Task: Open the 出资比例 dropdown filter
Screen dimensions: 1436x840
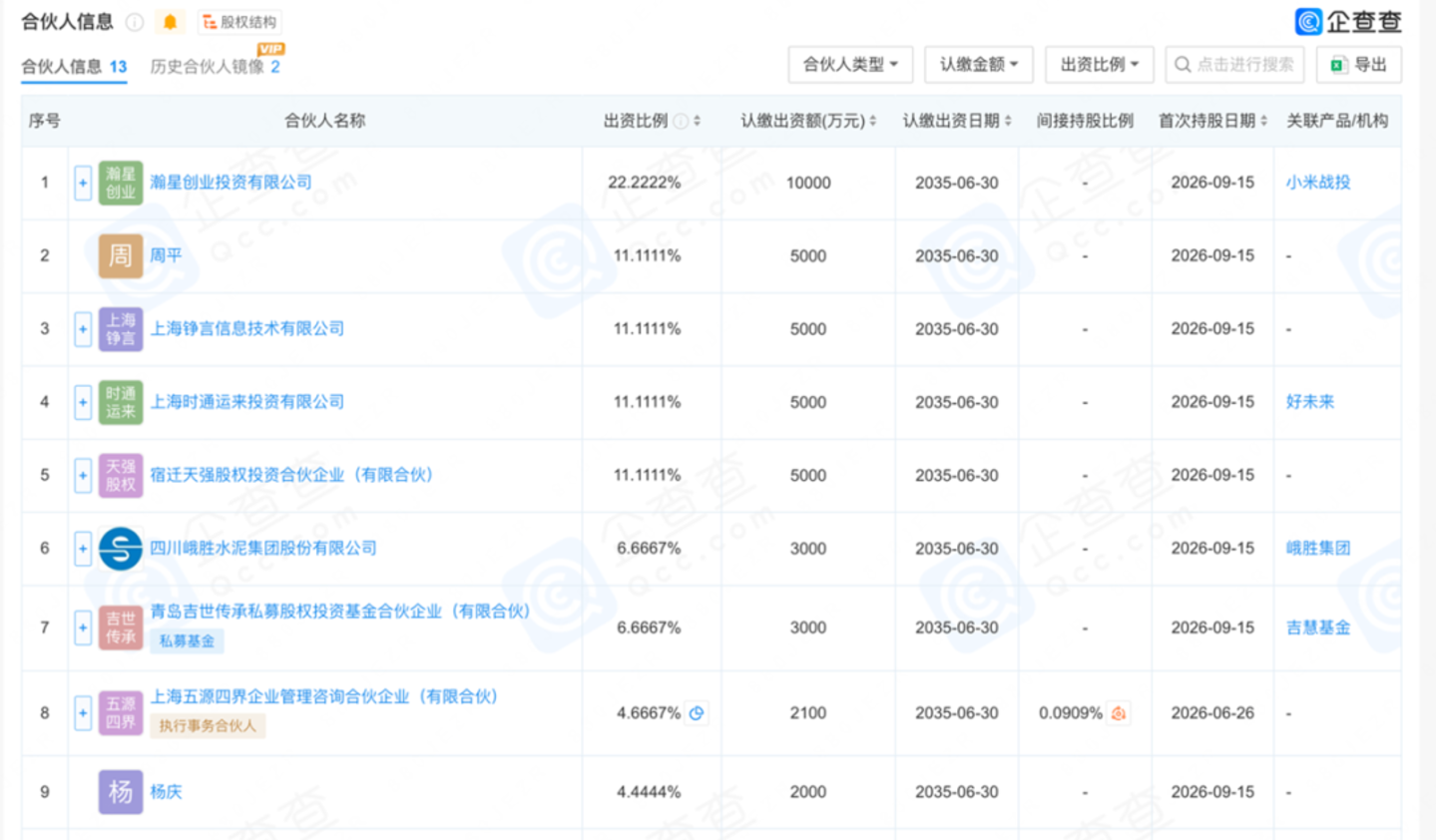Action: (1099, 65)
